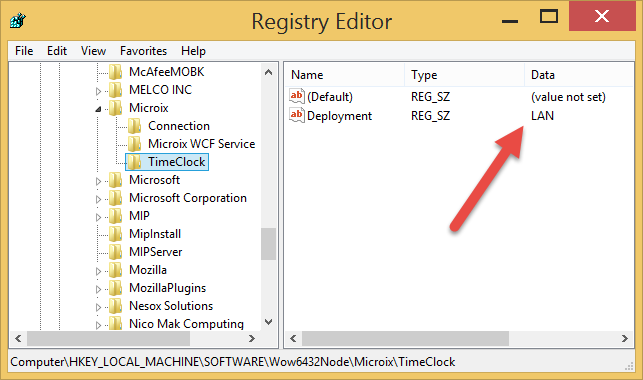
Task: Click the TimeClock folder icon
Action: (134, 162)
